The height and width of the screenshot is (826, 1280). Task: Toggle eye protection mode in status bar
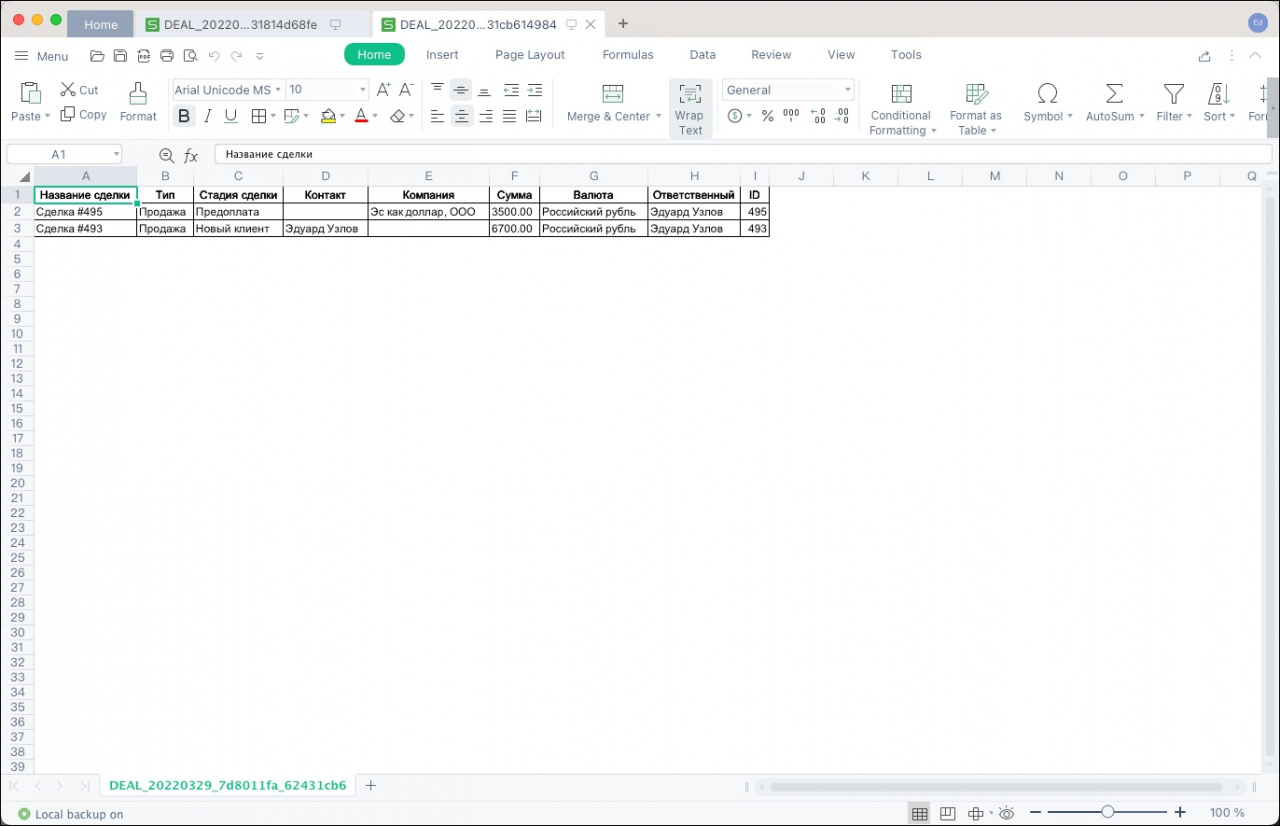click(x=1007, y=813)
